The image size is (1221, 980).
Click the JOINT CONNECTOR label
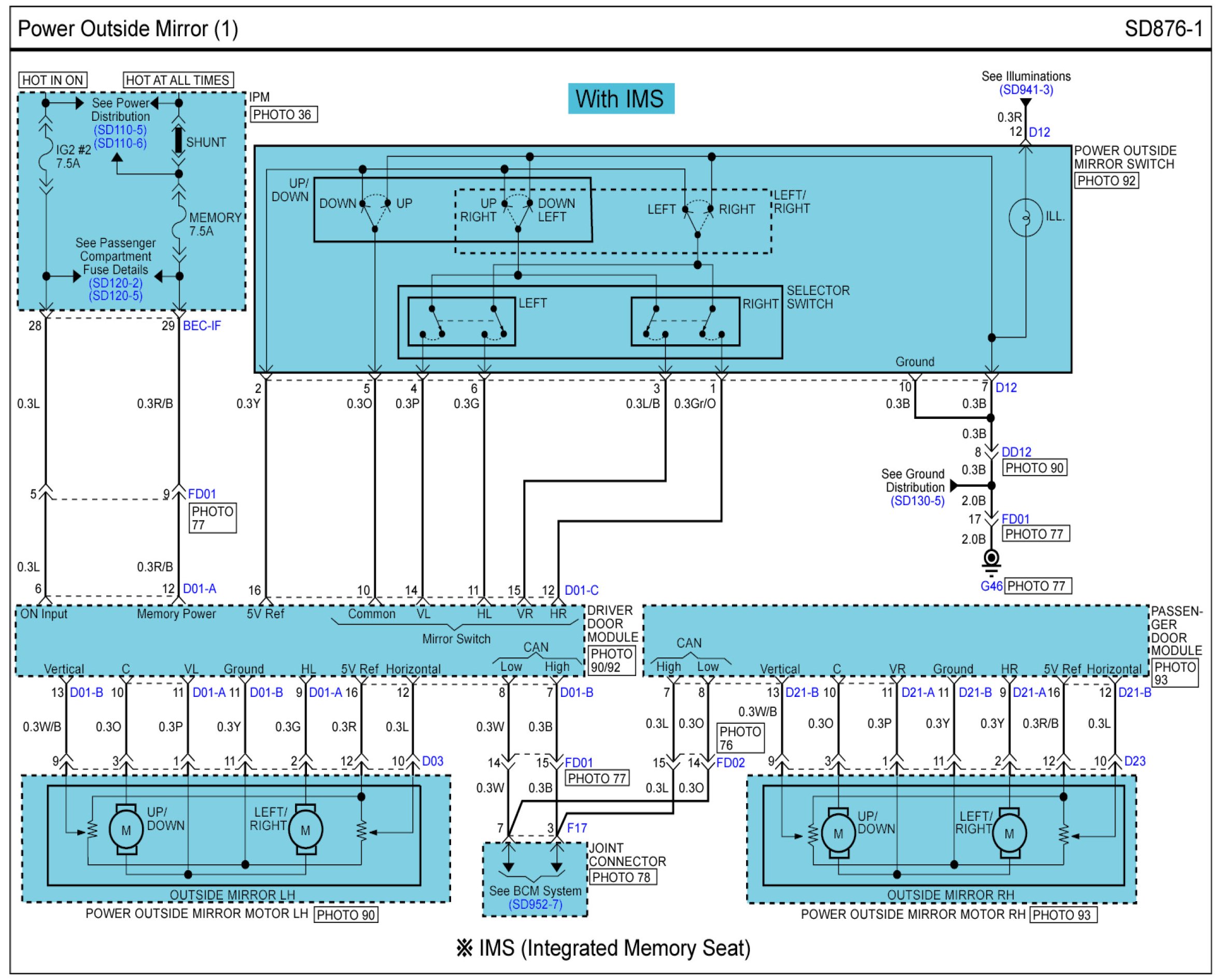627,855
